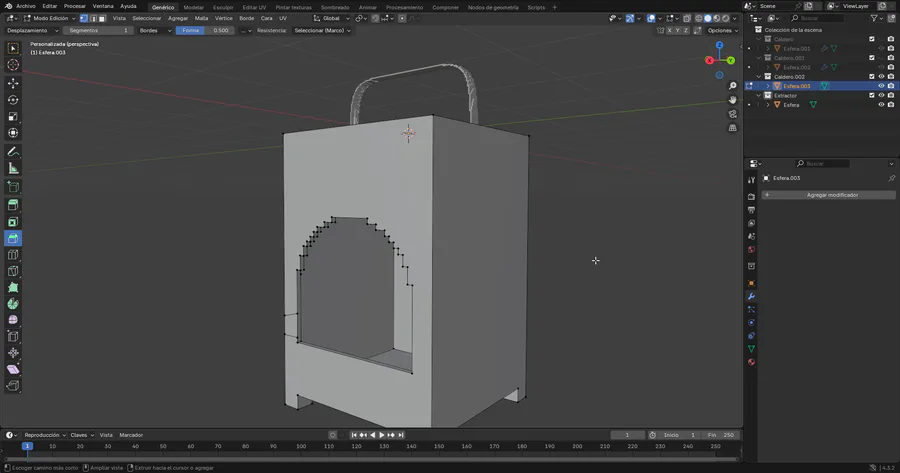Adjust the Forma 0.500 slider

click(205, 30)
